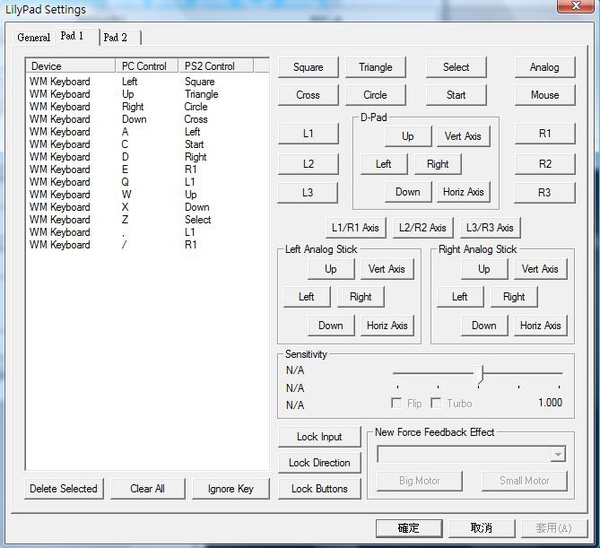Click D-Pad Down button

click(408, 192)
